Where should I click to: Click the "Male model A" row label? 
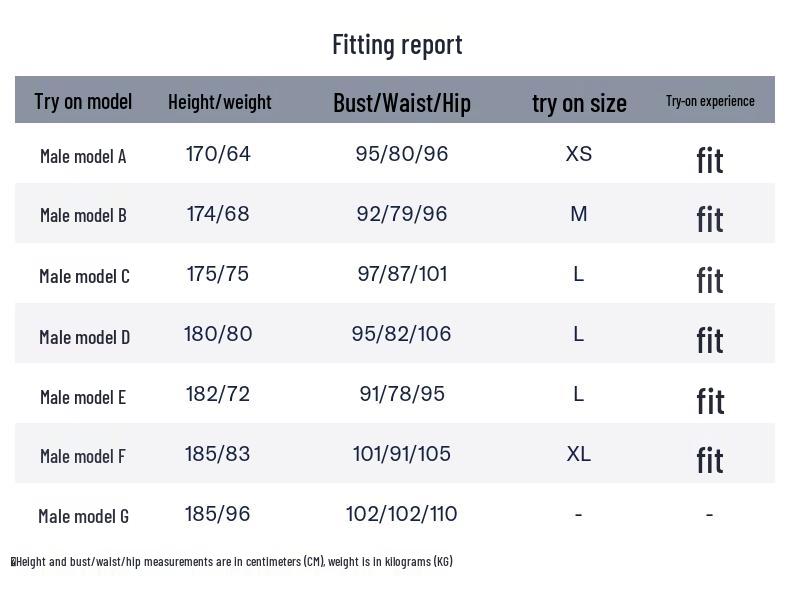point(83,156)
